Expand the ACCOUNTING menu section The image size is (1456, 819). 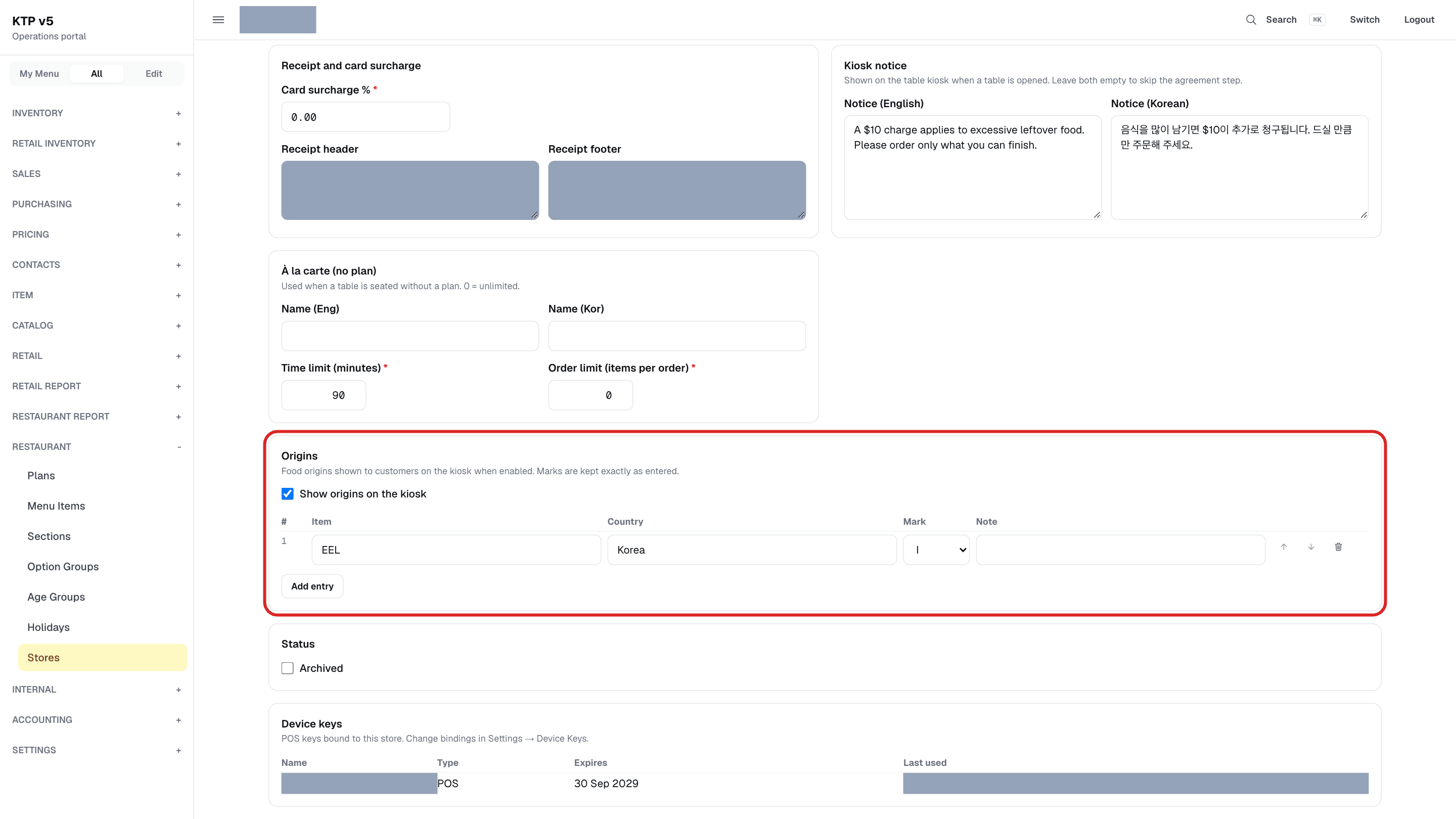coord(97,719)
